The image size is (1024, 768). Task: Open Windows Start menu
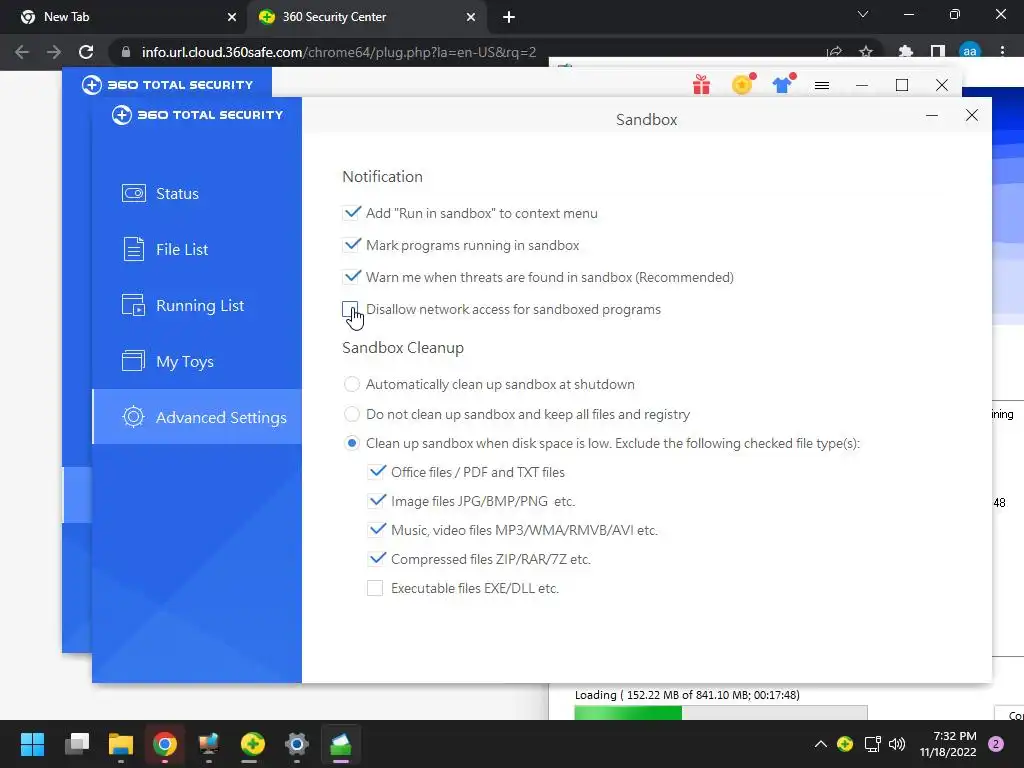[33, 744]
